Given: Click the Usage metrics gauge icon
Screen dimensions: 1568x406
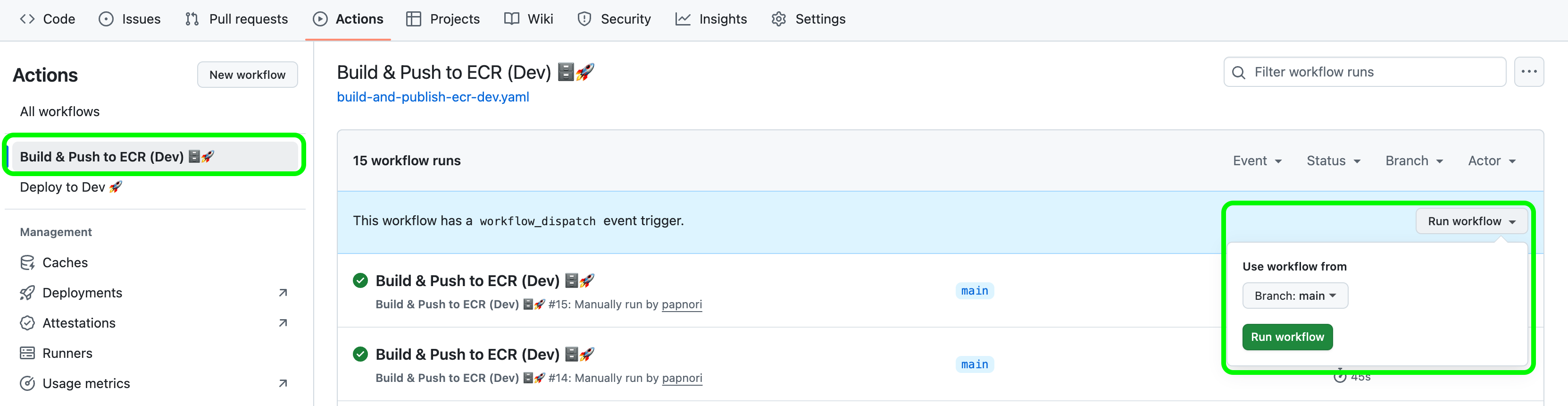Looking at the screenshot, I should tap(28, 383).
